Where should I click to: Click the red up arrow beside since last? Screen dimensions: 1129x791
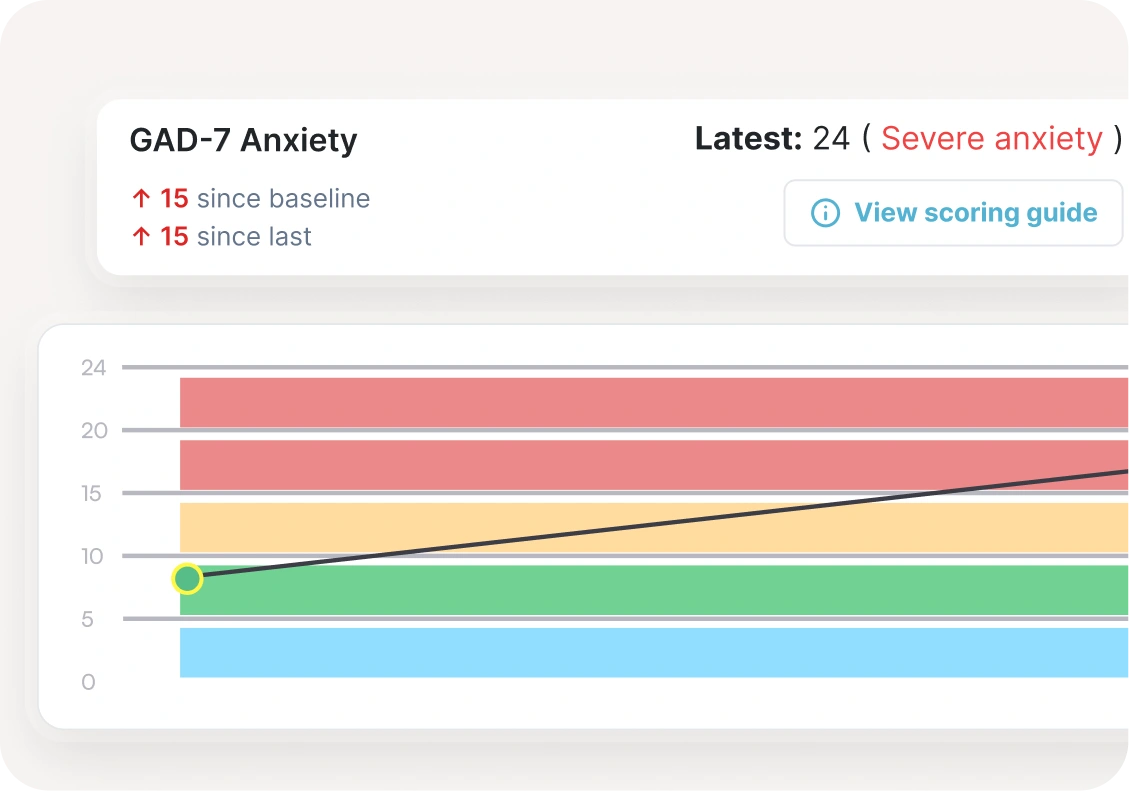pyautogui.click(x=141, y=237)
